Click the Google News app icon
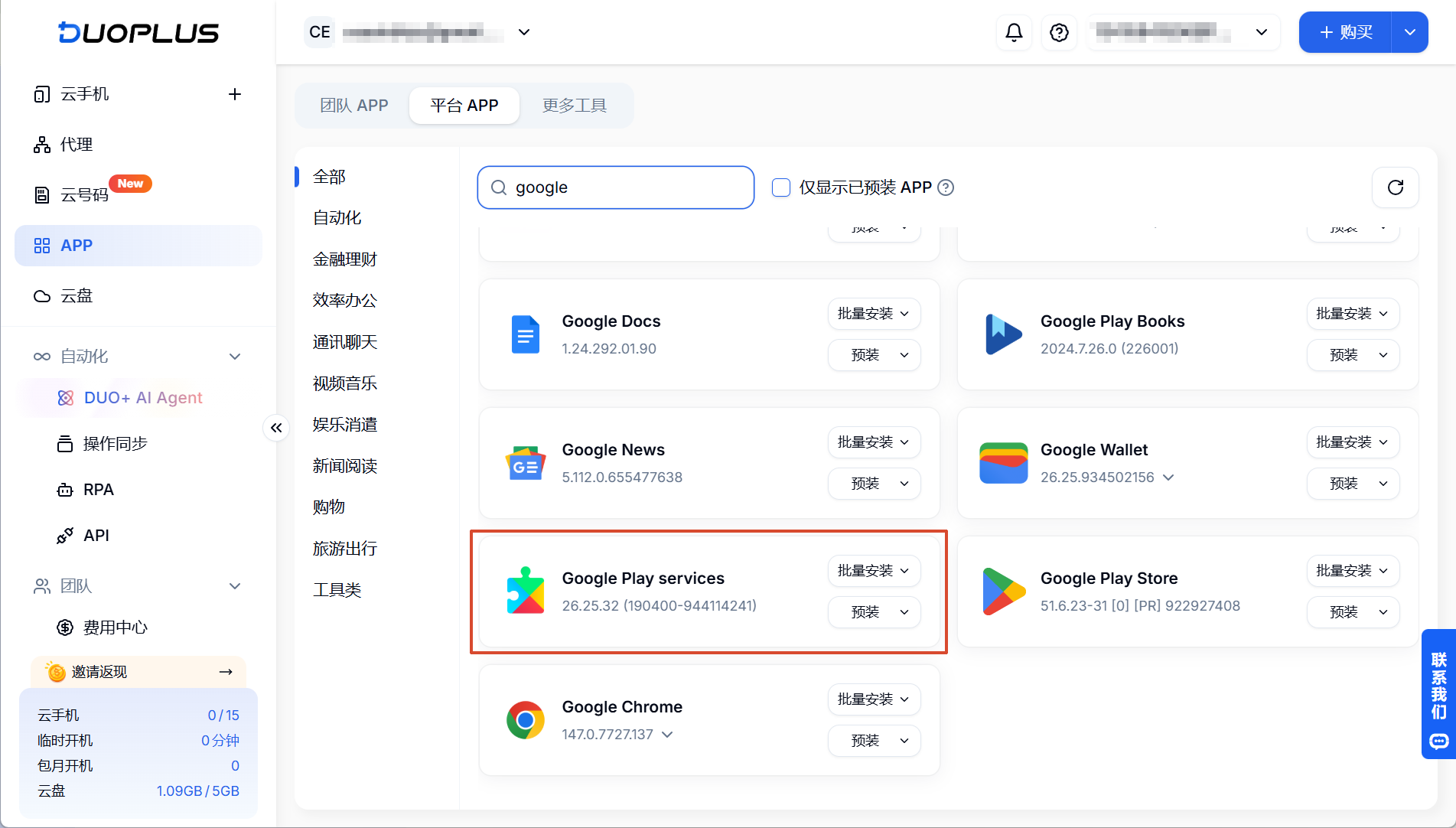 coord(525,463)
